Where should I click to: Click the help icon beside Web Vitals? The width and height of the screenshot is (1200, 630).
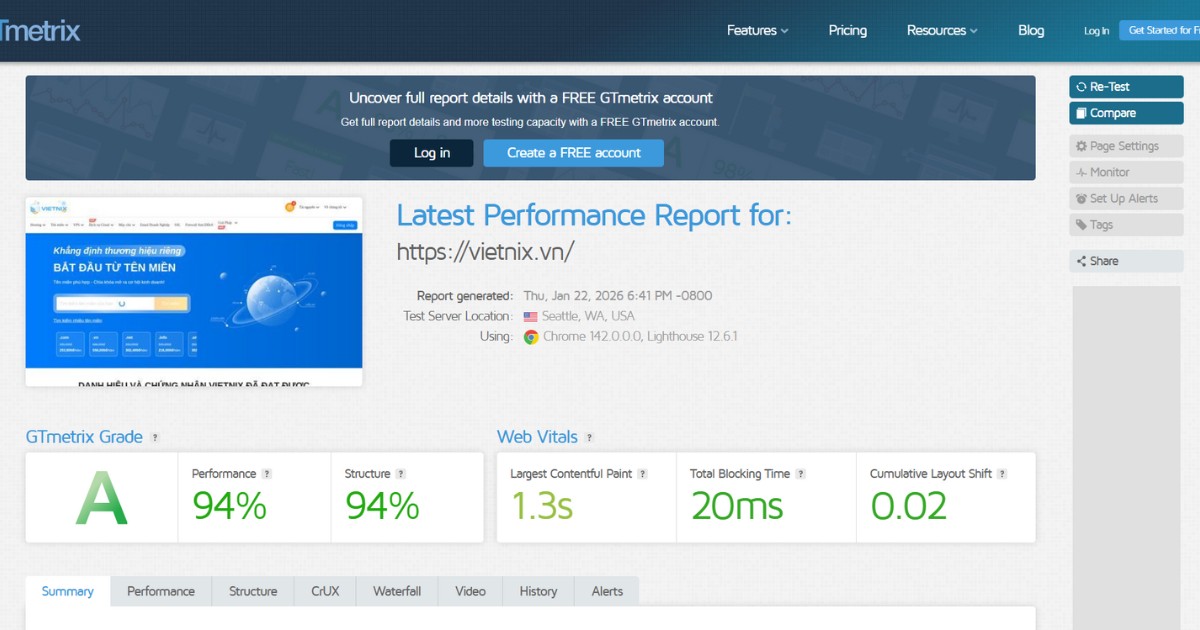click(589, 438)
